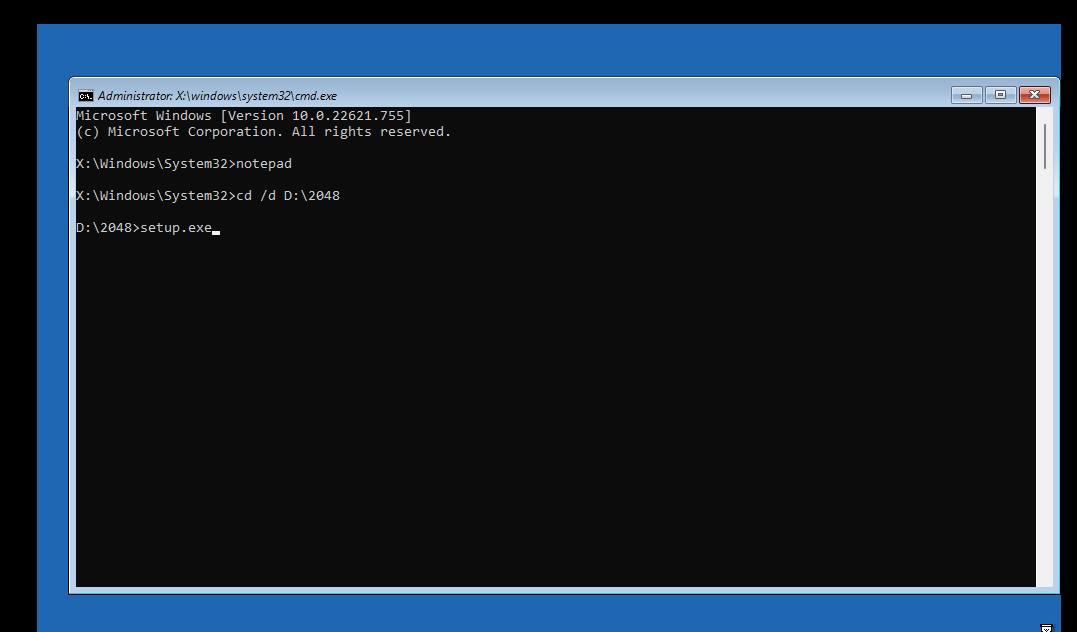Minimize the Administrator cmd.exe window

click(x=966, y=95)
